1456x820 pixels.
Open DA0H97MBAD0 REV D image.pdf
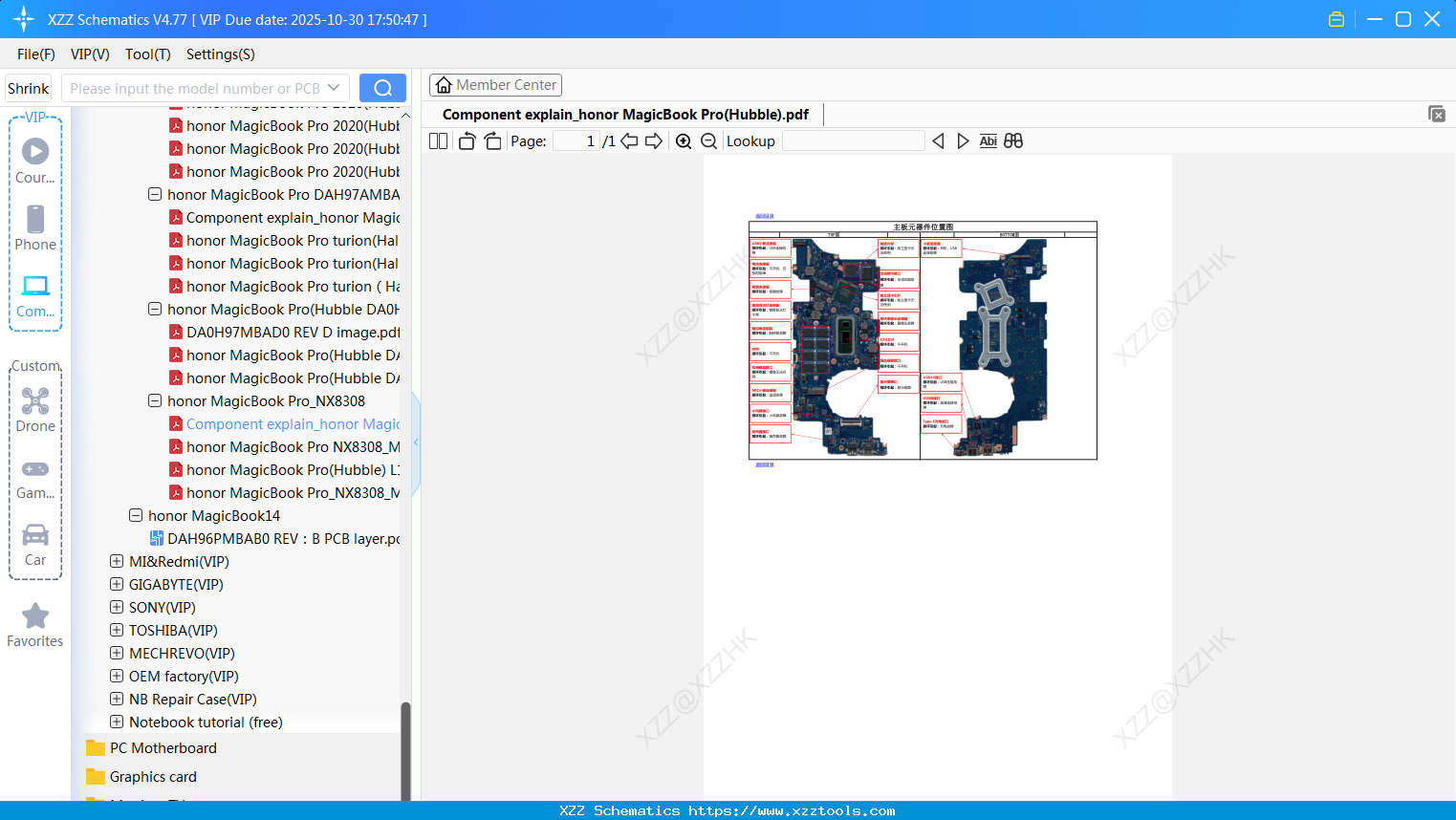click(284, 333)
